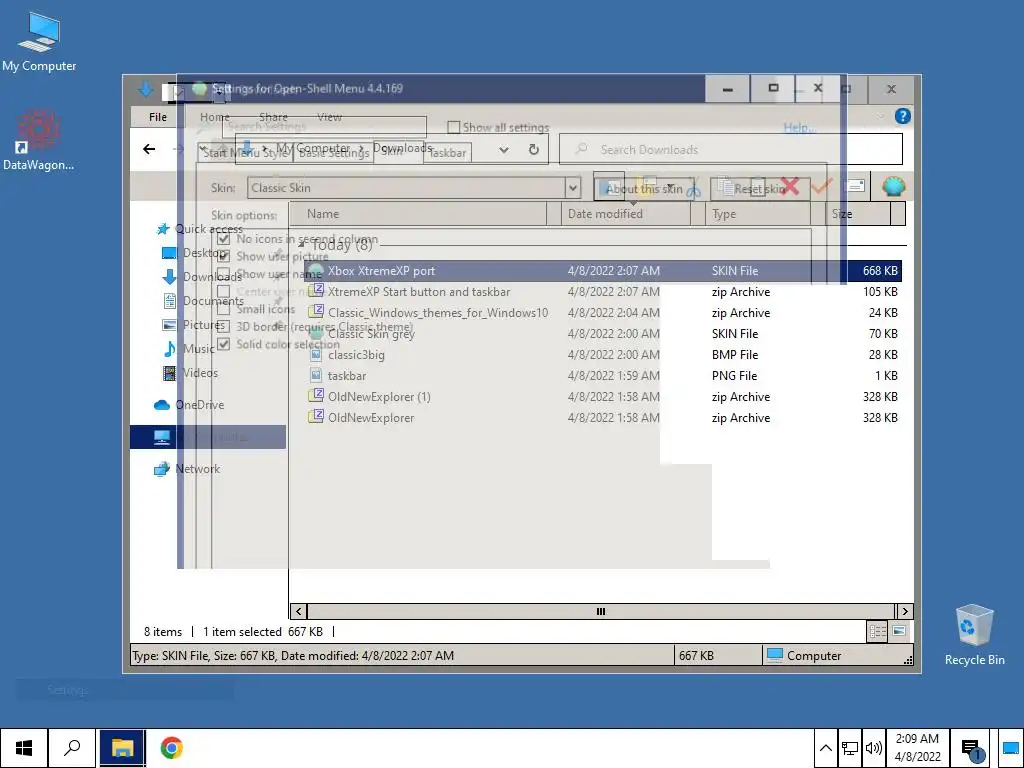The image size is (1024, 768).
Task: Open the View ribbon tab
Action: [x=329, y=117]
